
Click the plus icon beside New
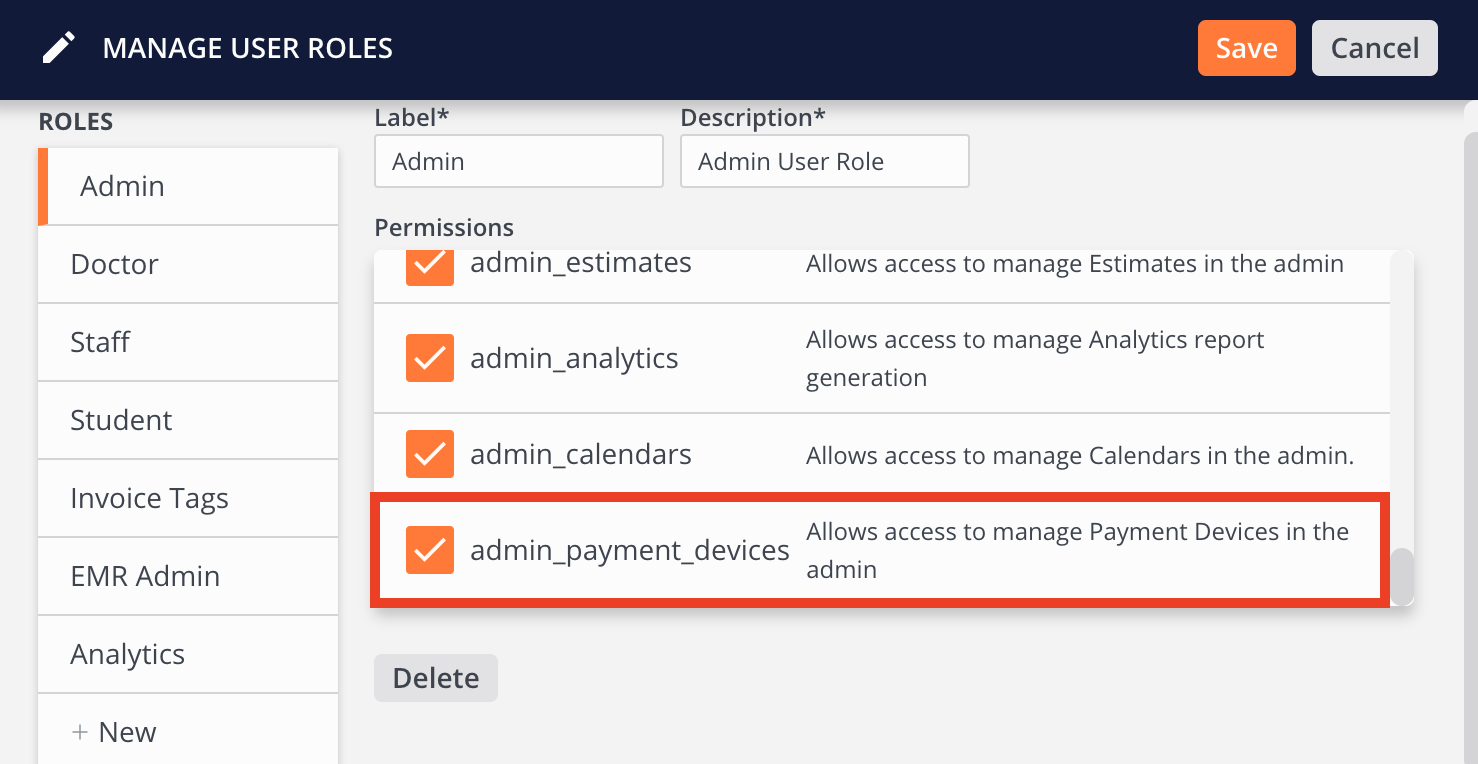click(80, 732)
